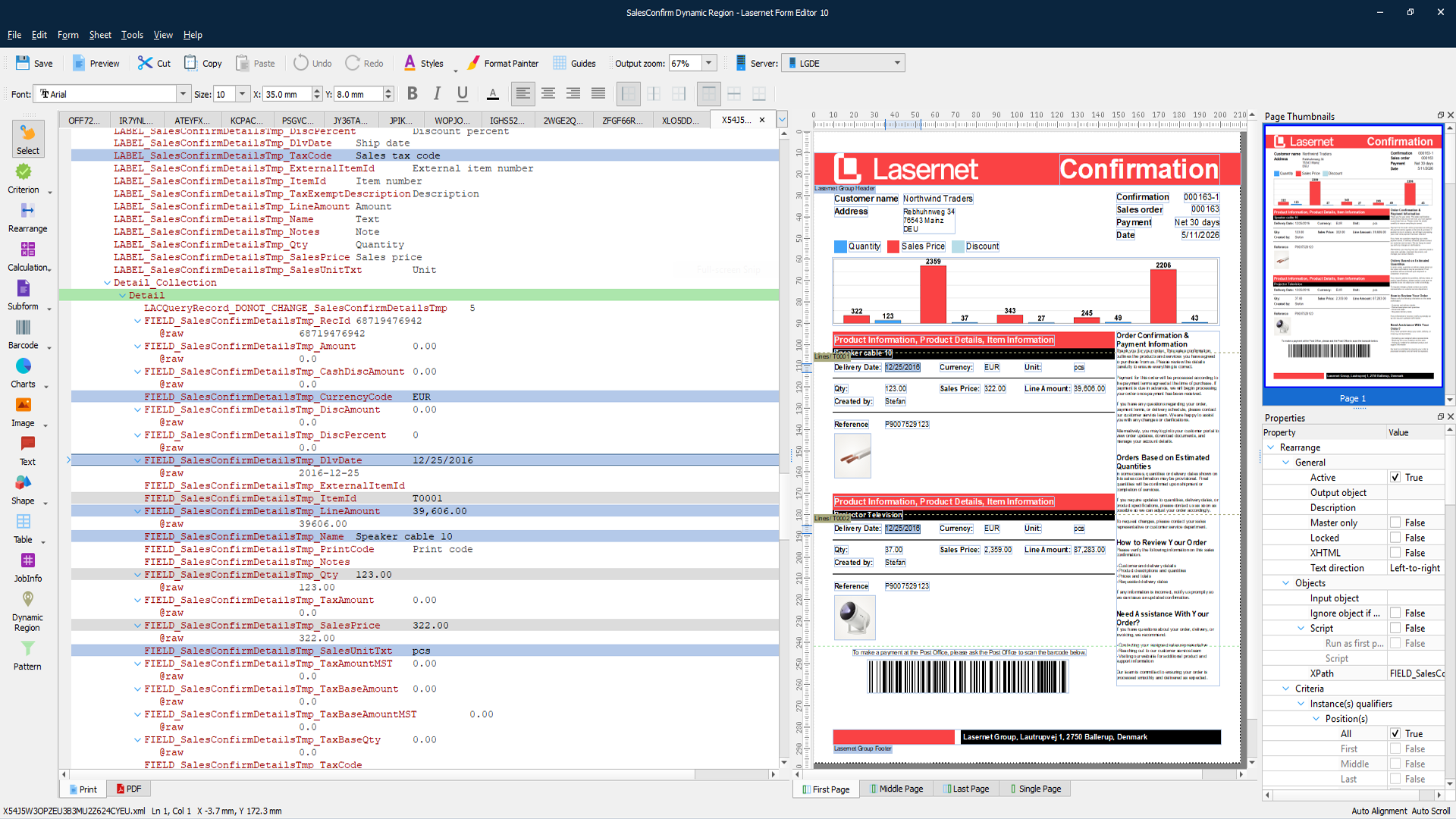
Task: Toggle the Script property checkbox
Action: [x=1395, y=628]
